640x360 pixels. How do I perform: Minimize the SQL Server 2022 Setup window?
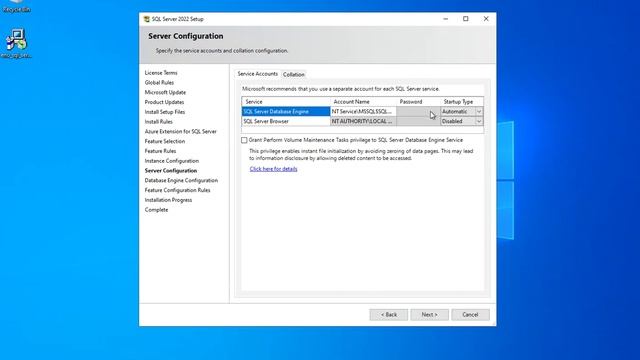click(446, 19)
